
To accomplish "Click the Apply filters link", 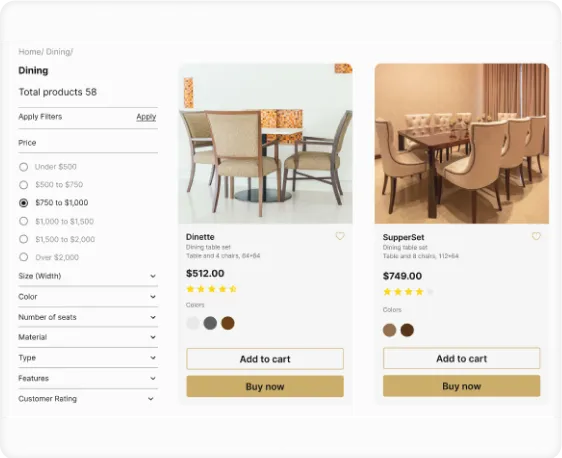I will (x=146, y=117).
